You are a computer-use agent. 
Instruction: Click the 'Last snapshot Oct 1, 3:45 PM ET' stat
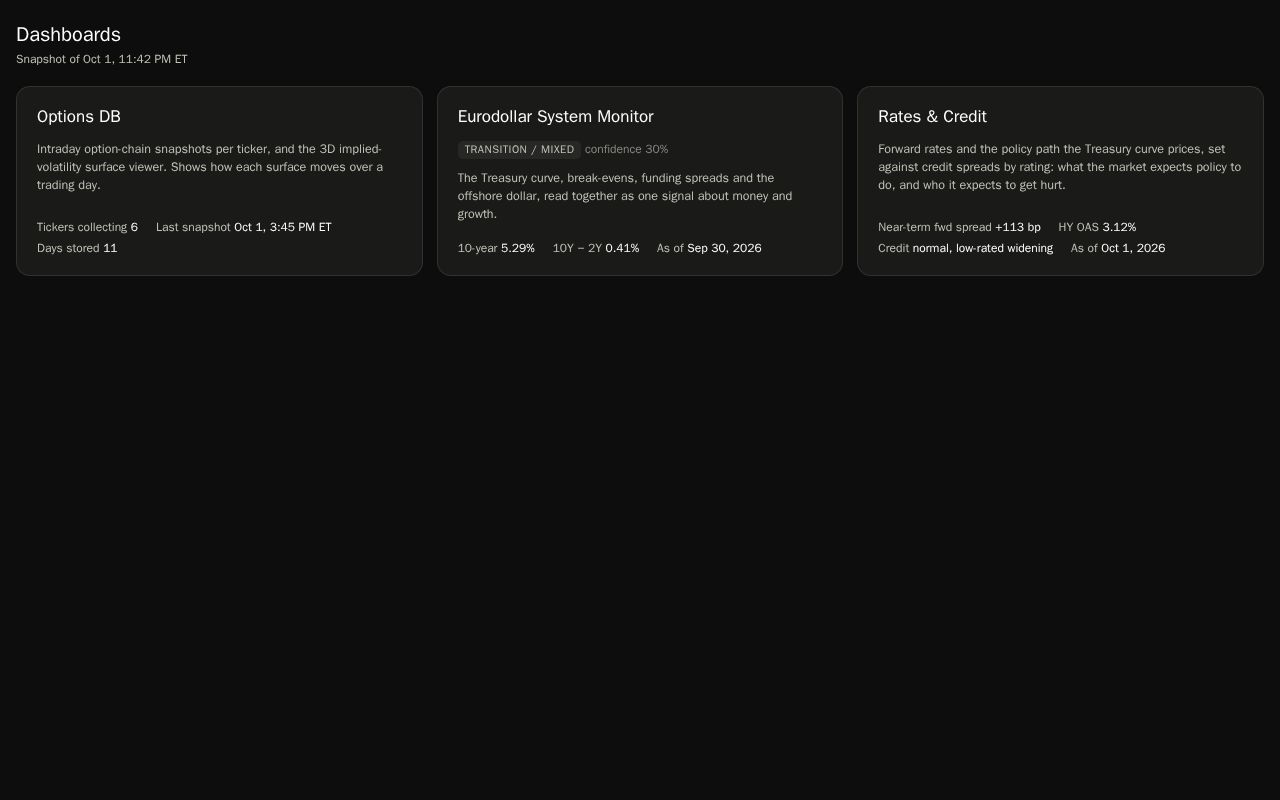pyautogui.click(x=244, y=227)
